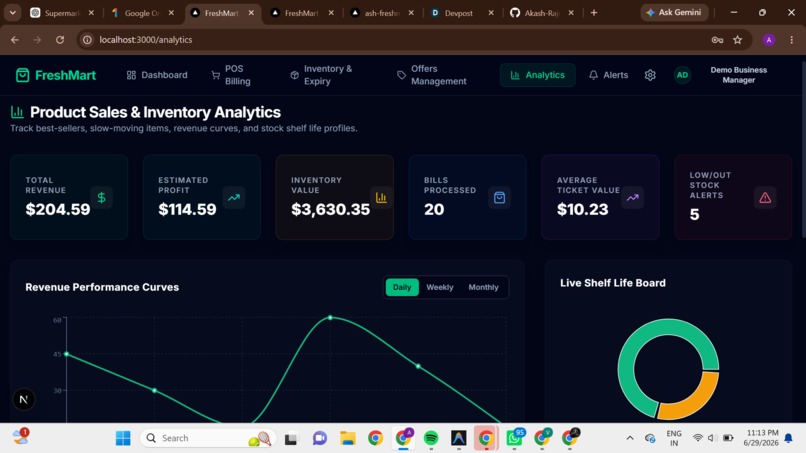Show hidden system tray icons
Screen dimensions: 806x453
[x=630, y=438]
